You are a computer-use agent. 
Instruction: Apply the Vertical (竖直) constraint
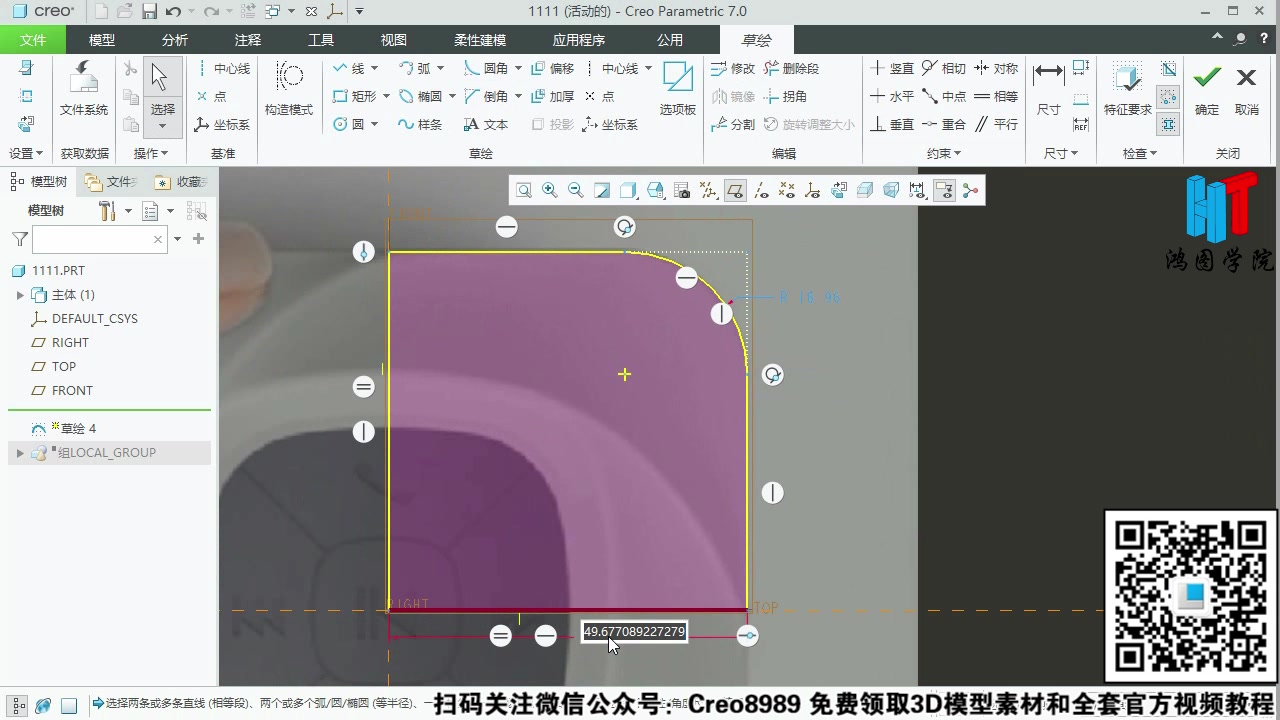pyautogui.click(x=892, y=69)
